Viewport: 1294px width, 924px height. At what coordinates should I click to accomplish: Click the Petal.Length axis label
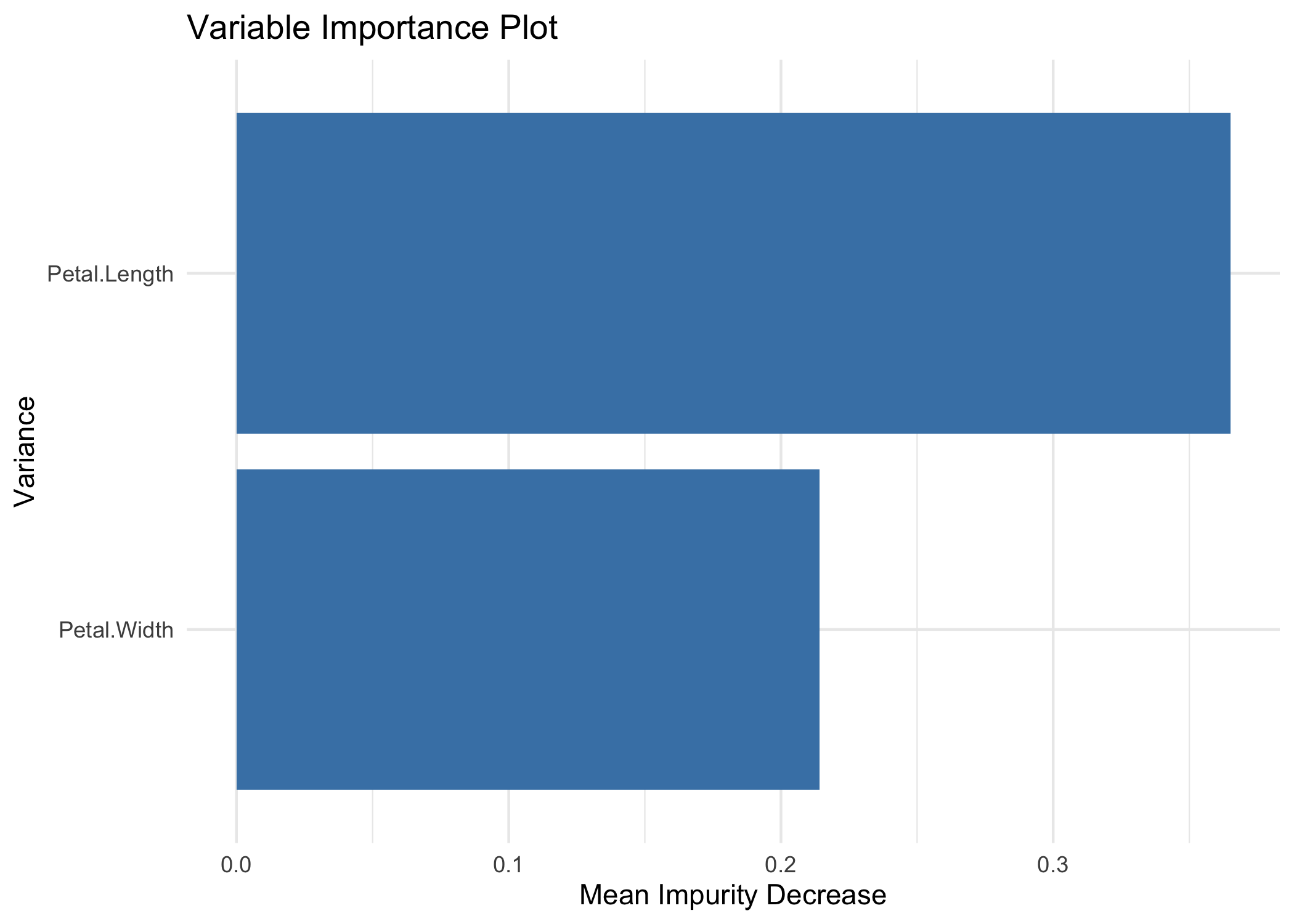(110, 274)
